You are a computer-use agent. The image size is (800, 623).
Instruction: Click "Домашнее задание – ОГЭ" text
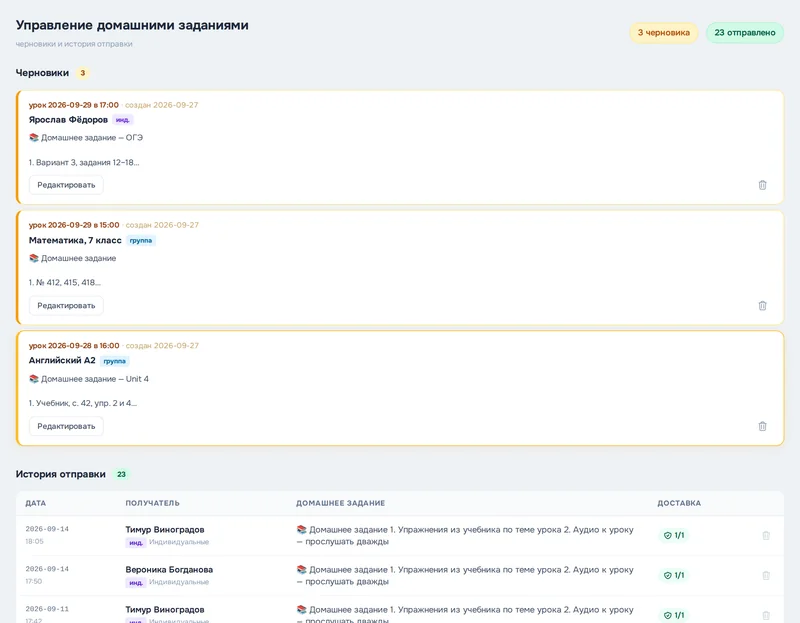tap(92, 138)
